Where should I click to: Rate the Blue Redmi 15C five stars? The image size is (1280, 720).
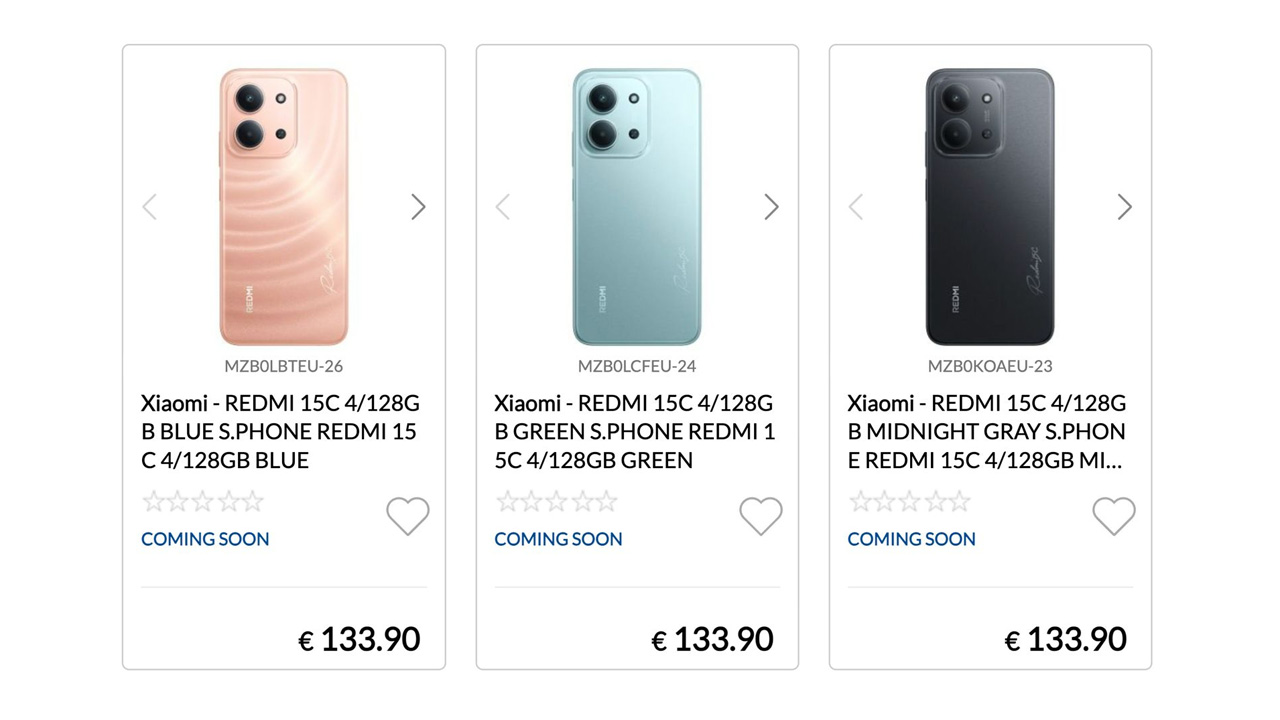pyautogui.click(x=253, y=501)
